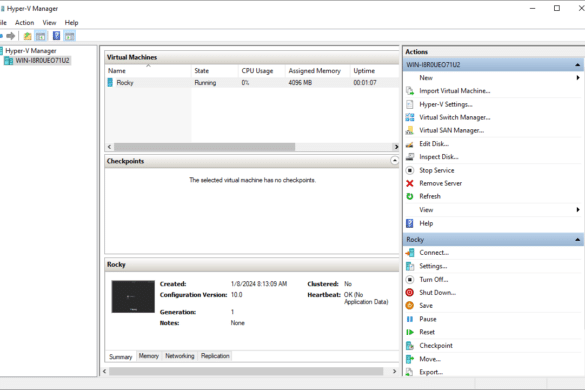Click the bottom details pane horizontal scrollbar
This screenshot has width=585, height=390.
pyautogui.click(x=246, y=371)
